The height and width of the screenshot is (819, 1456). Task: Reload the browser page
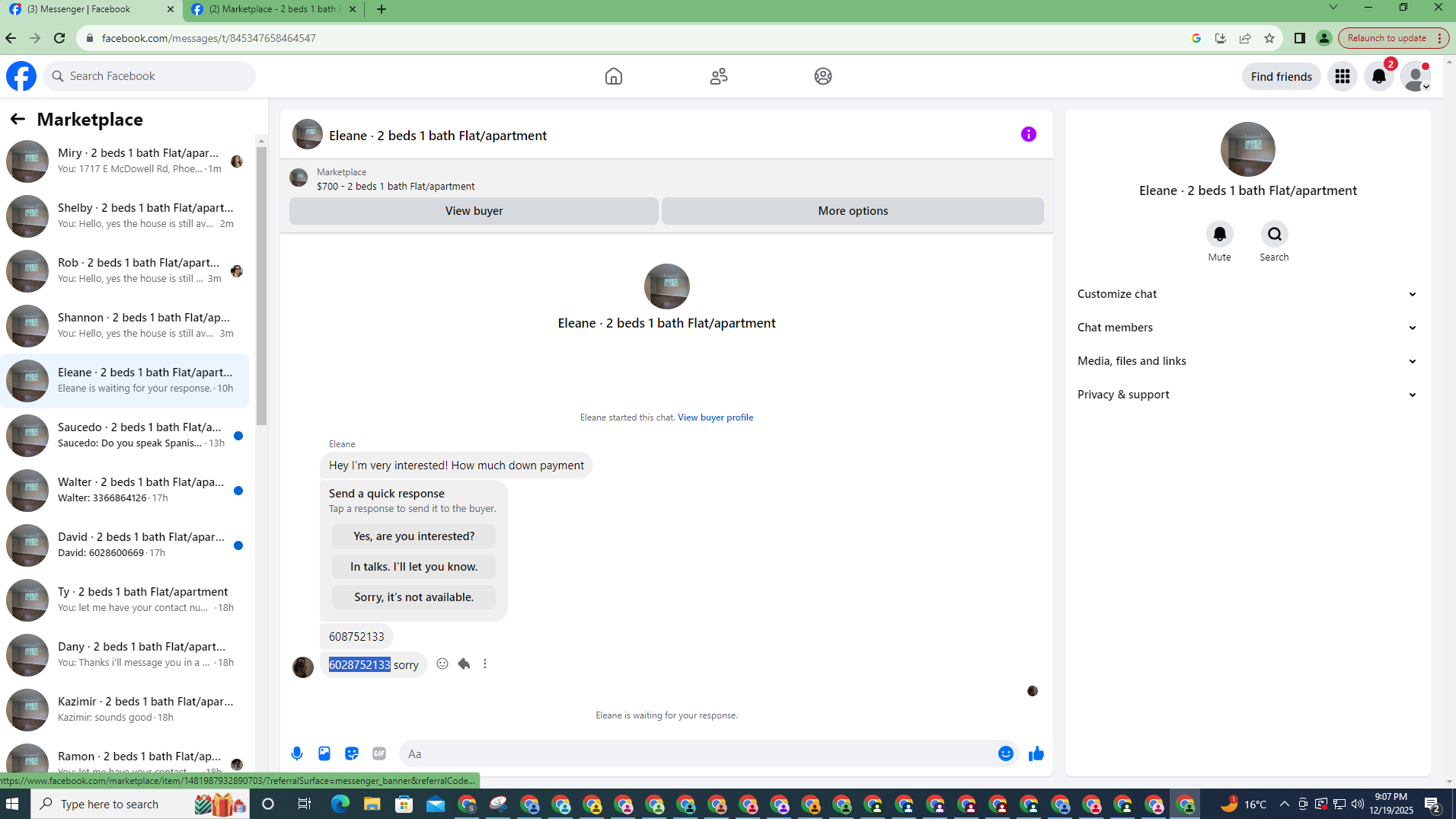[59, 38]
